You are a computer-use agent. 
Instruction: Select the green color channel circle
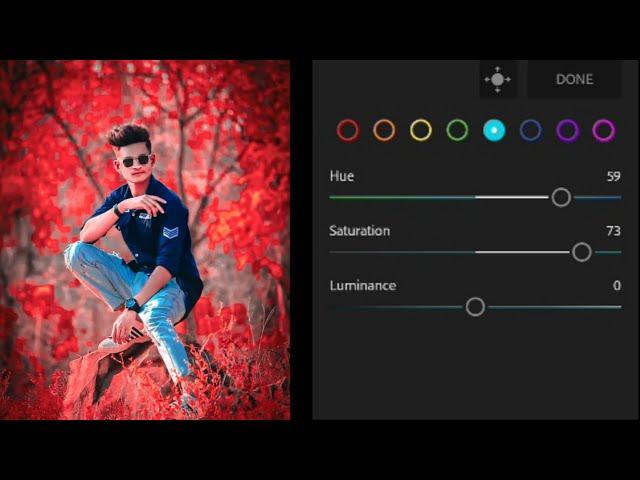[457, 130]
